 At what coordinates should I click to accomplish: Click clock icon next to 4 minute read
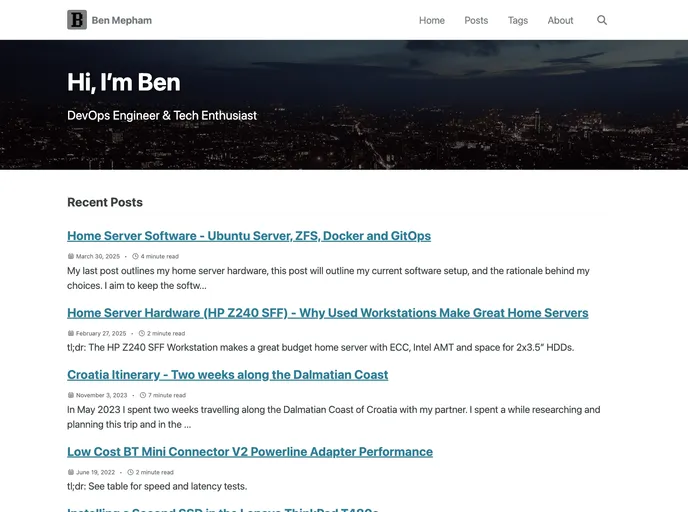click(x=135, y=256)
